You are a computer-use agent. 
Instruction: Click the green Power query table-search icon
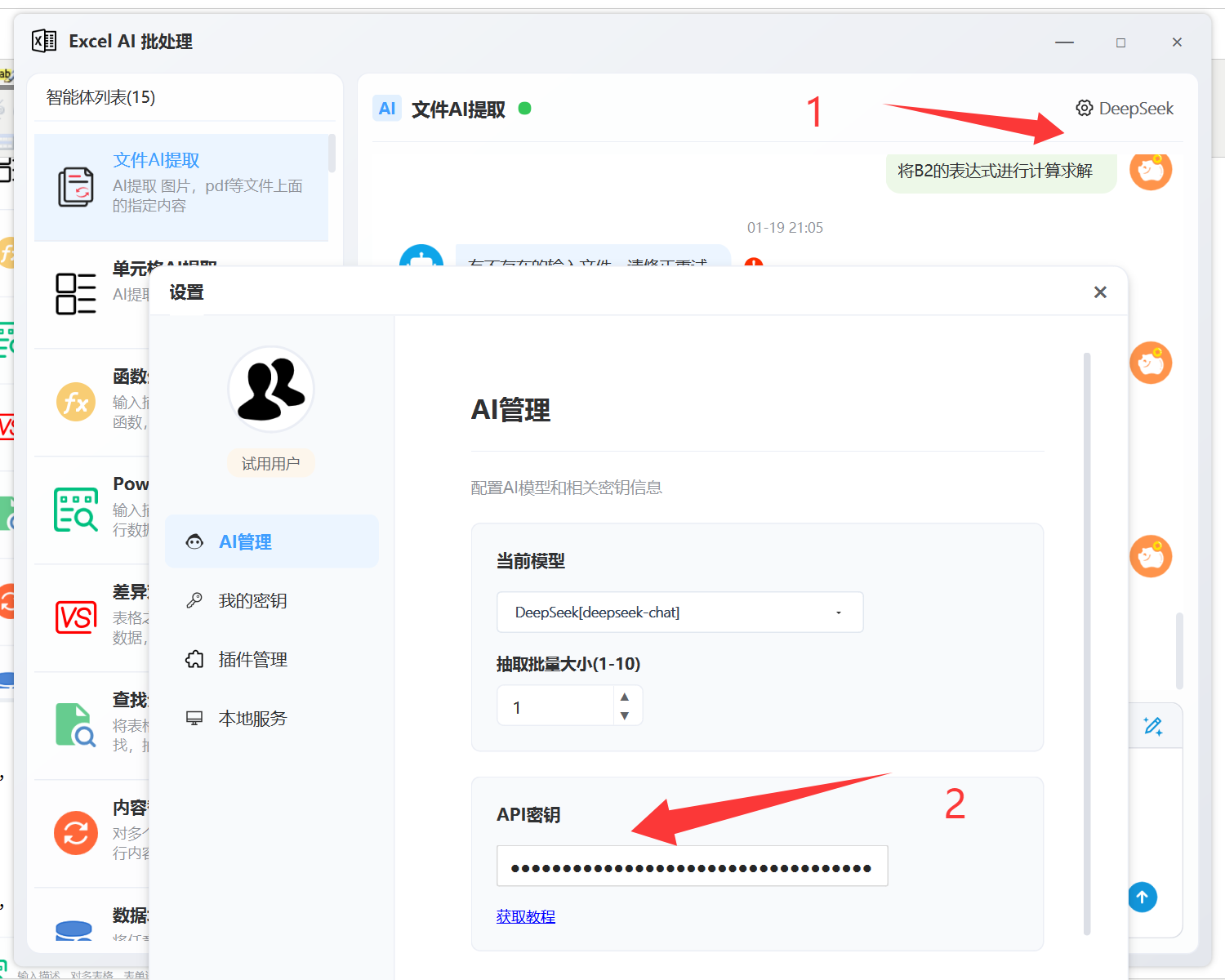76,510
